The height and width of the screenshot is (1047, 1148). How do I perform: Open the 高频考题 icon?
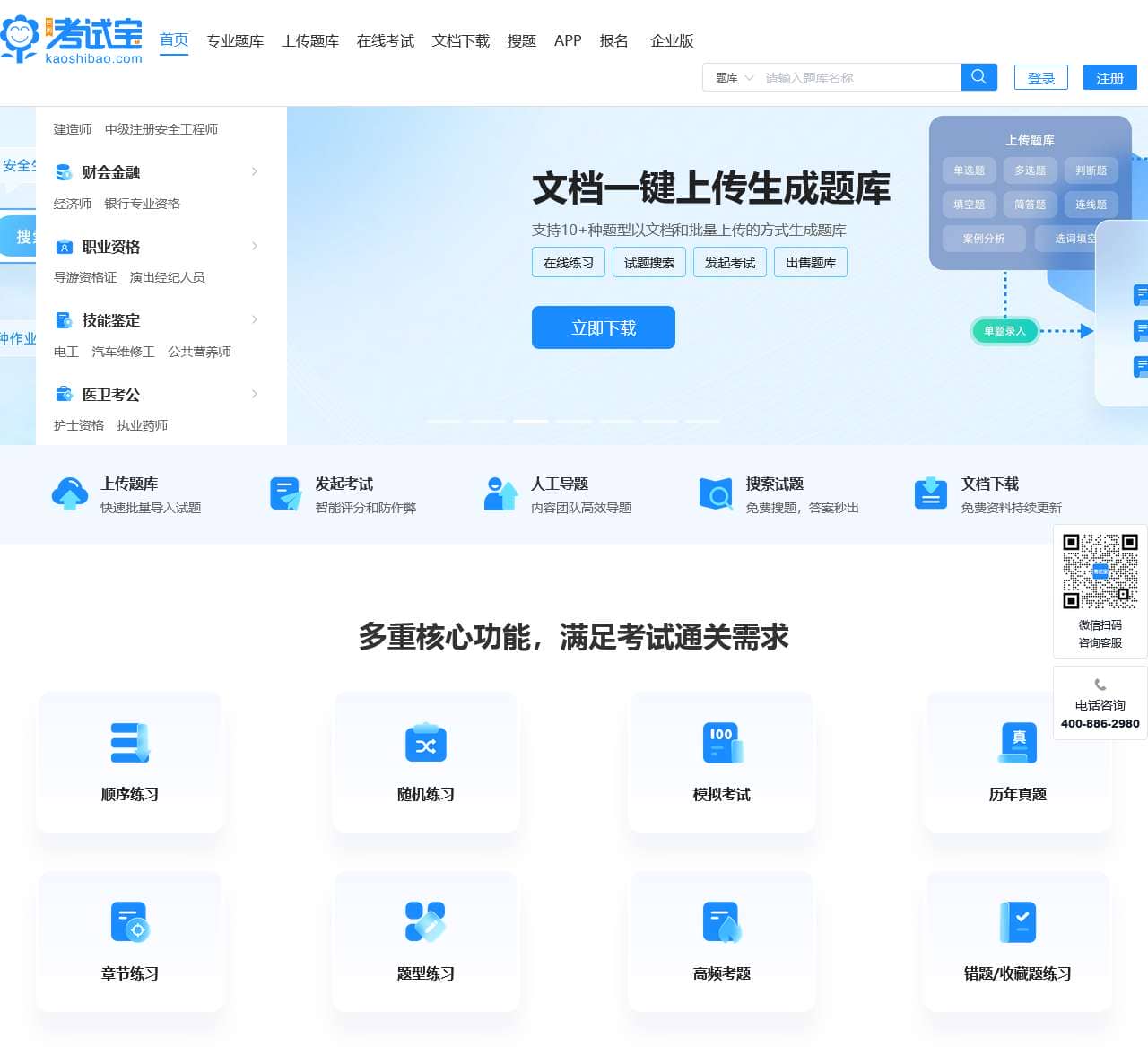722,922
